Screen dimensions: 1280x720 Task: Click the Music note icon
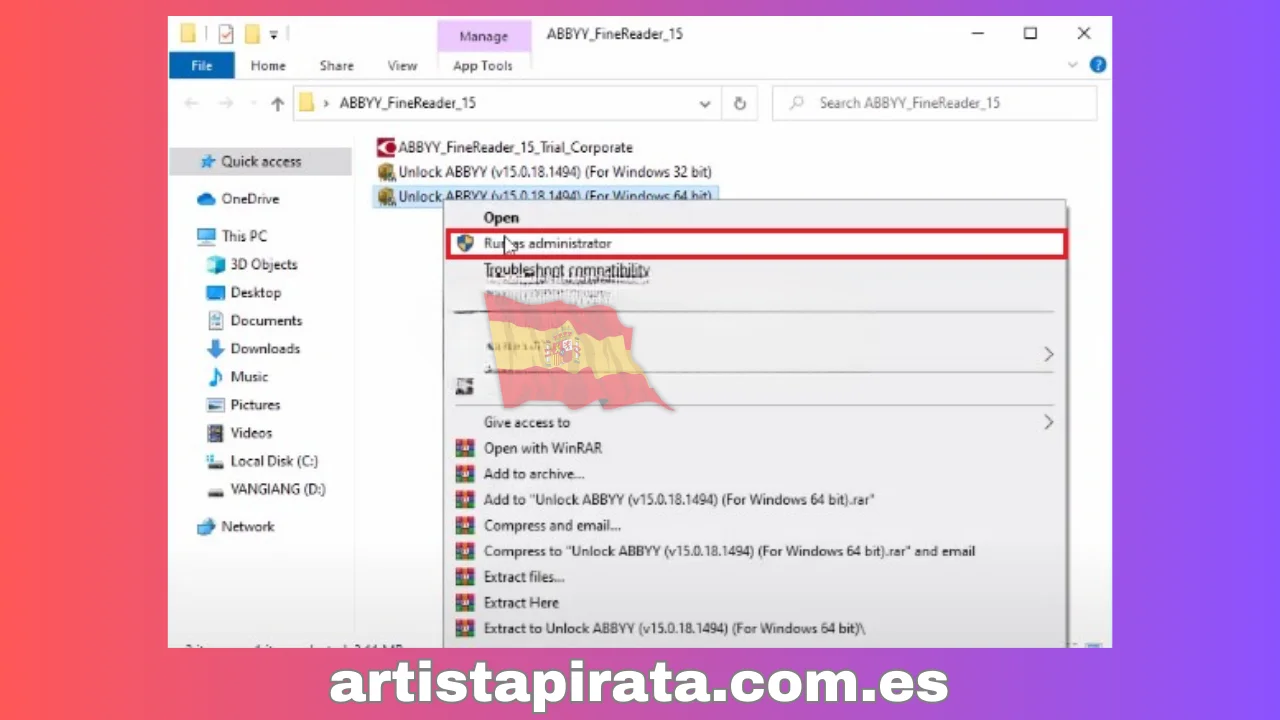click(215, 377)
